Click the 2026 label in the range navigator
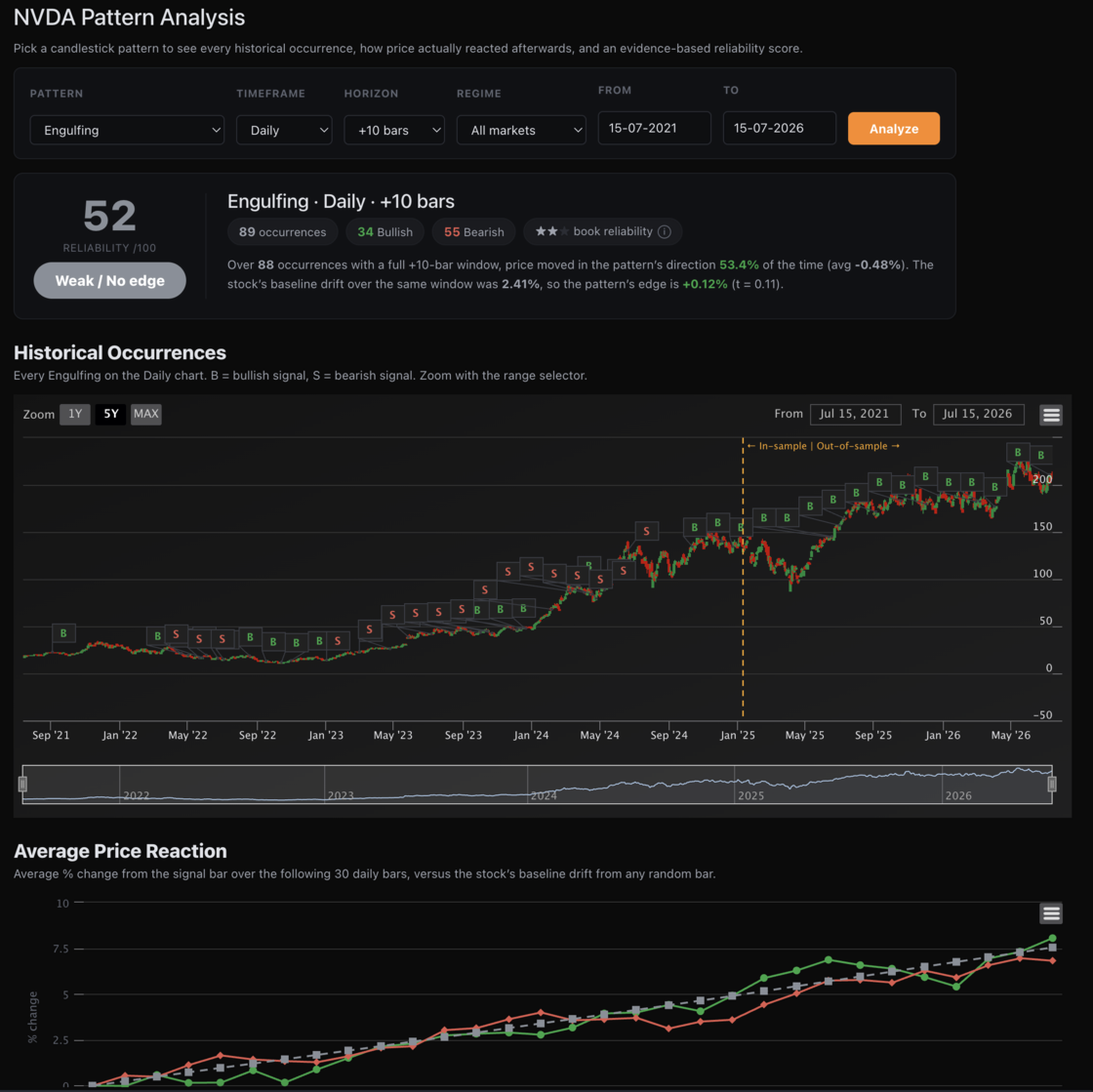 [x=957, y=796]
